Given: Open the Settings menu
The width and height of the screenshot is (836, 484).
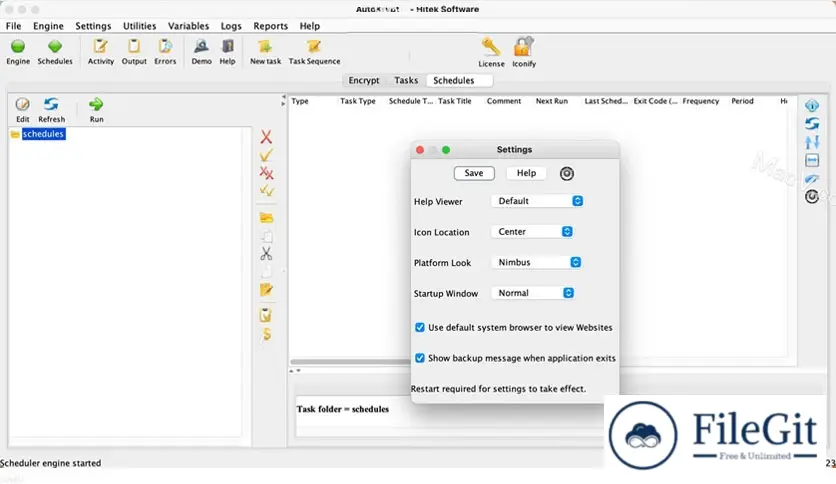Looking at the screenshot, I should pos(93,26).
